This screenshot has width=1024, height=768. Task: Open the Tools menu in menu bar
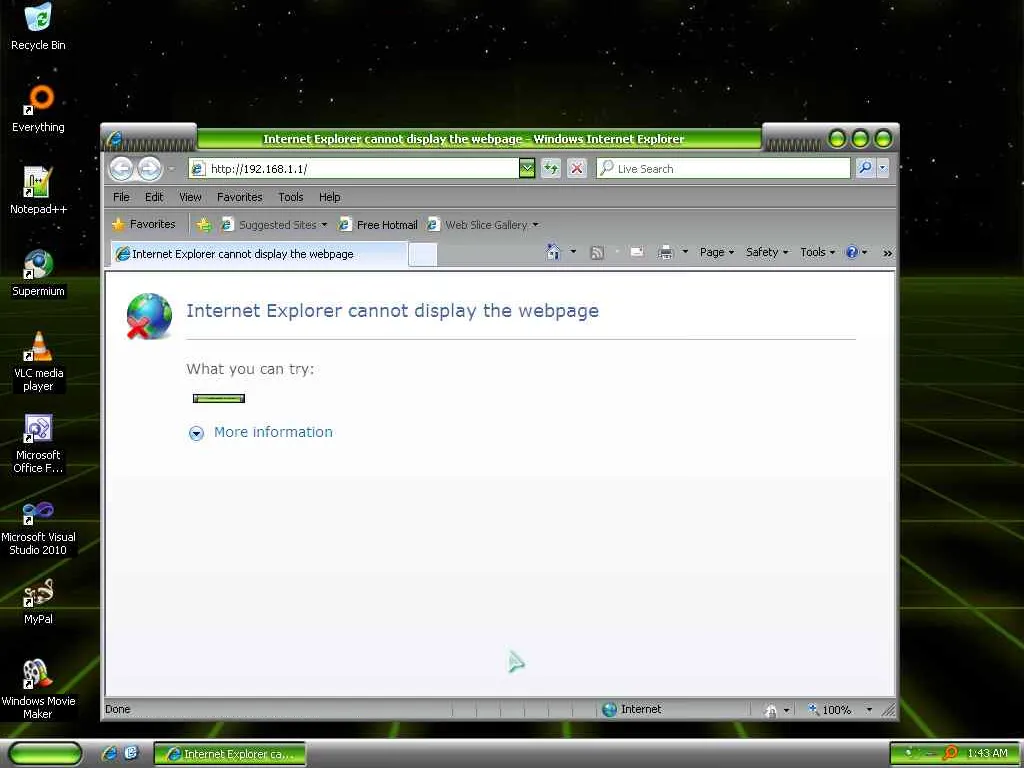pos(291,197)
